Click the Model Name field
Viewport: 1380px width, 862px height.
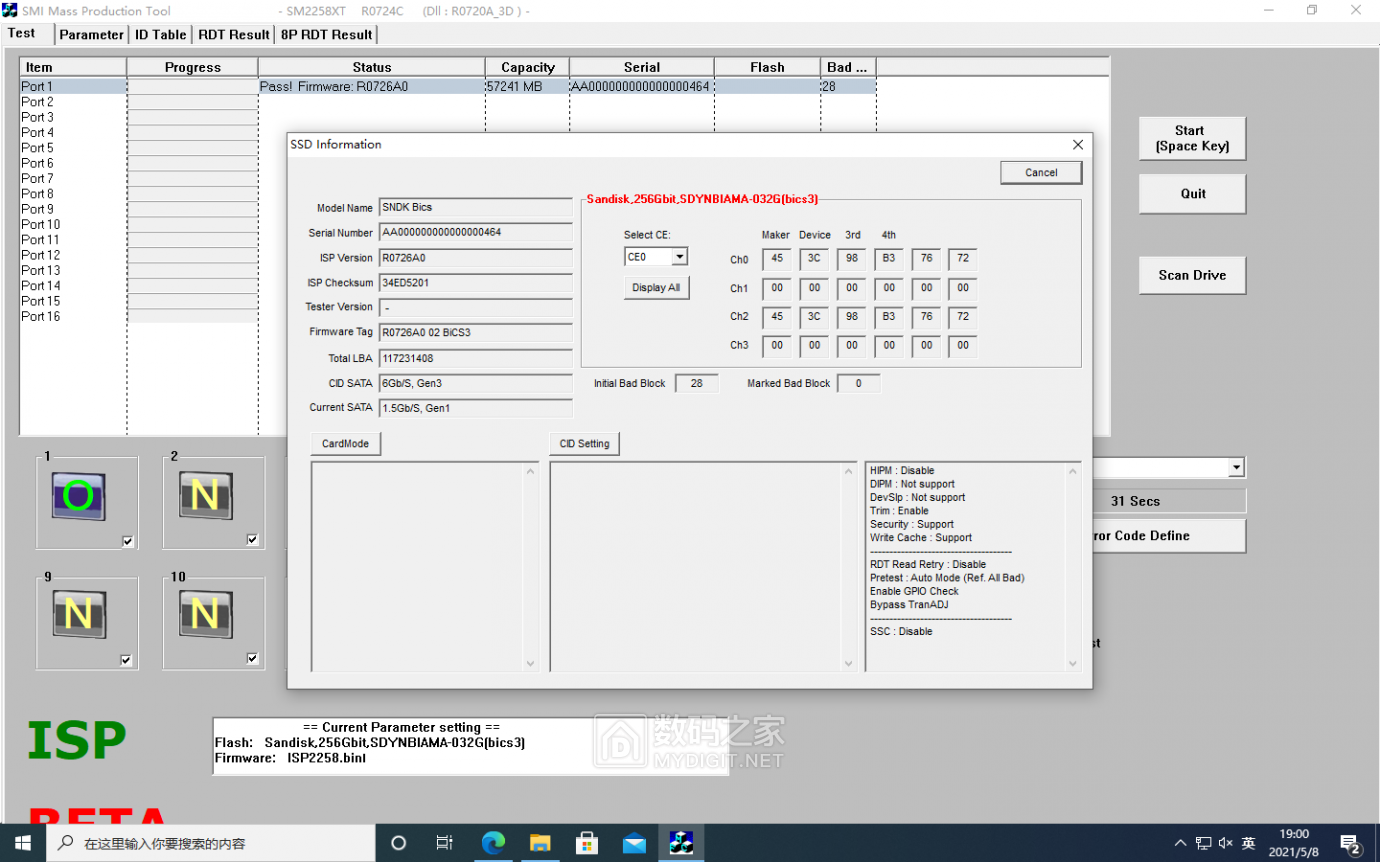click(x=475, y=208)
